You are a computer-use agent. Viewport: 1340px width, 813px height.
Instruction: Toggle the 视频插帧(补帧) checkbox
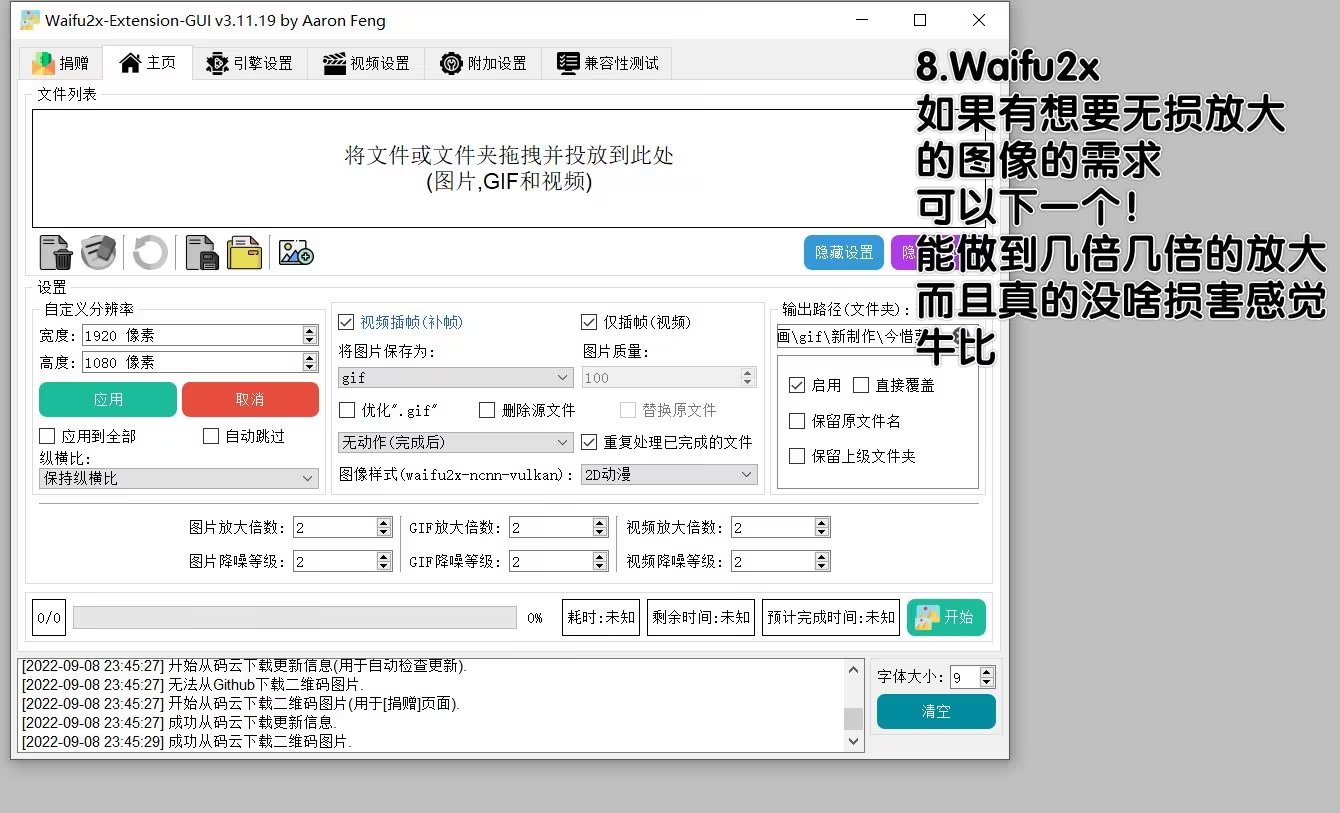click(x=347, y=322)
